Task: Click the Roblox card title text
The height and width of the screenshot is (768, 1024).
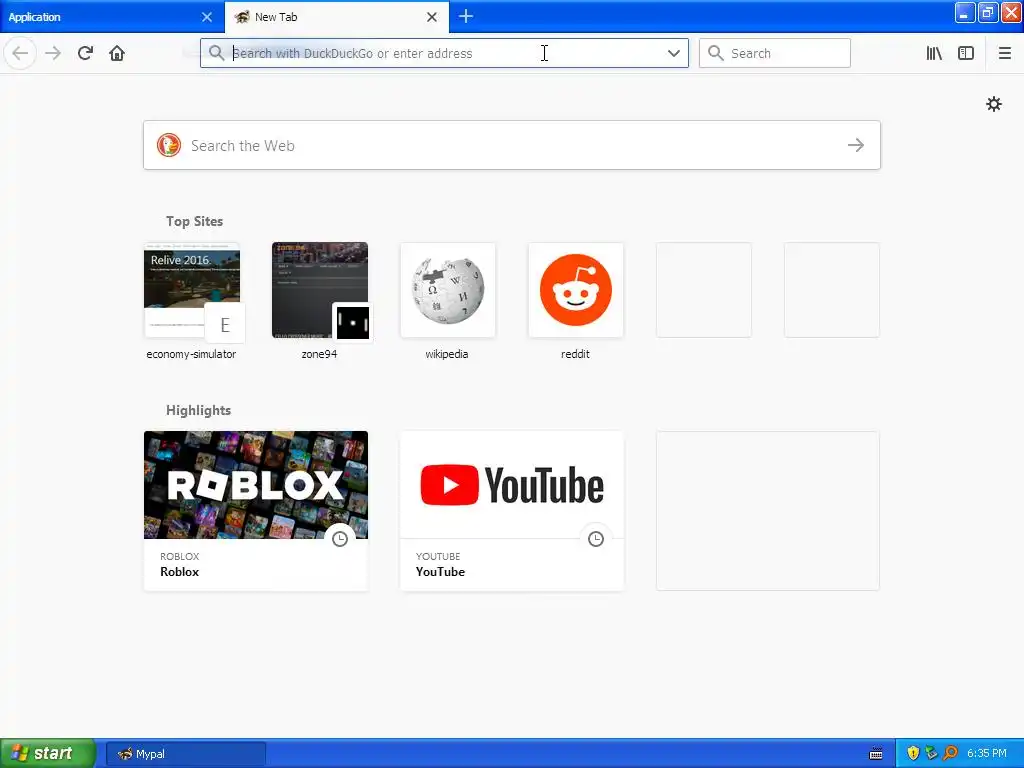Action: pyautogui.click(x=179, y=571)
